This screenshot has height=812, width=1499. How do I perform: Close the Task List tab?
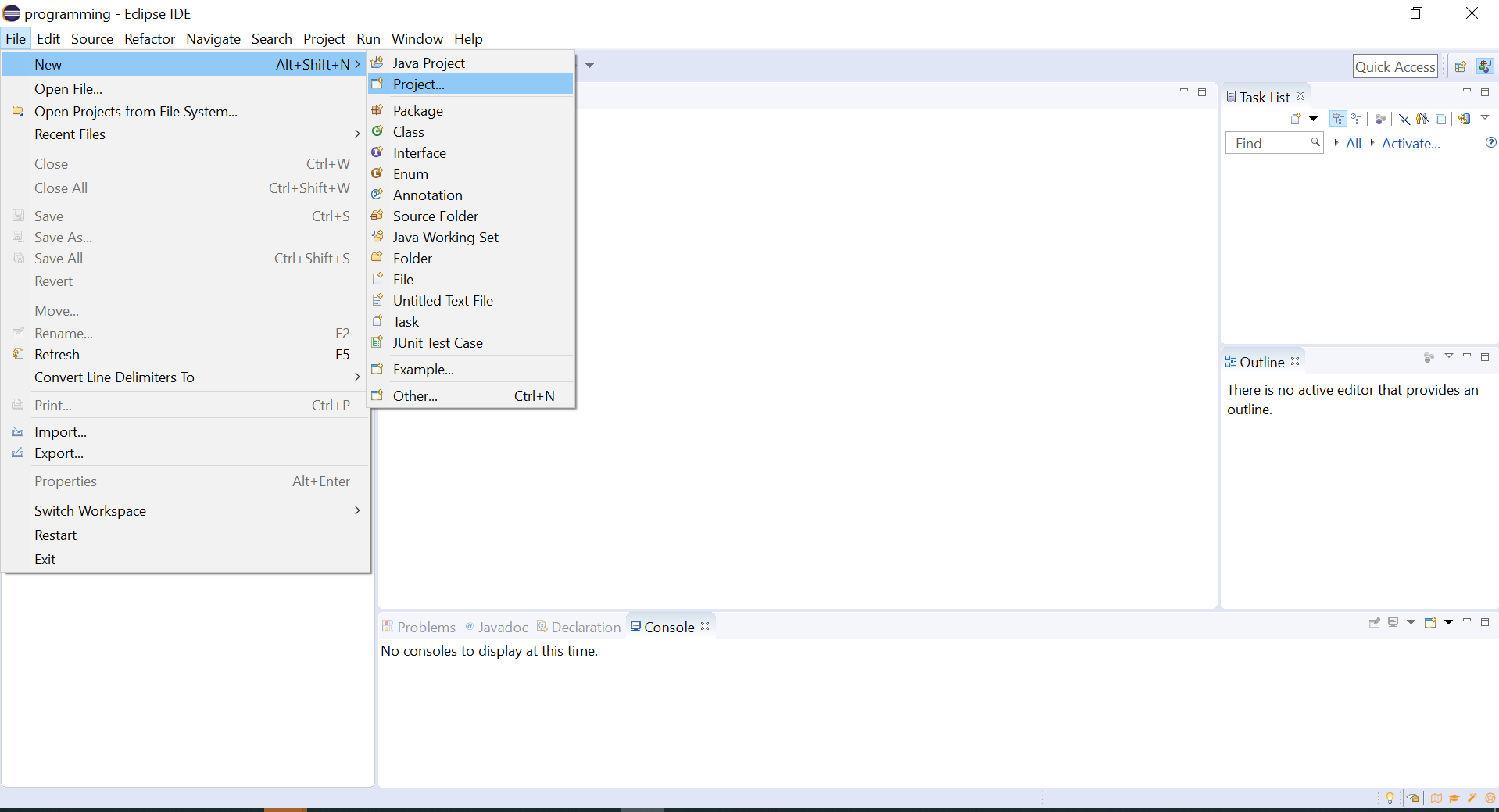[1300, 96]
